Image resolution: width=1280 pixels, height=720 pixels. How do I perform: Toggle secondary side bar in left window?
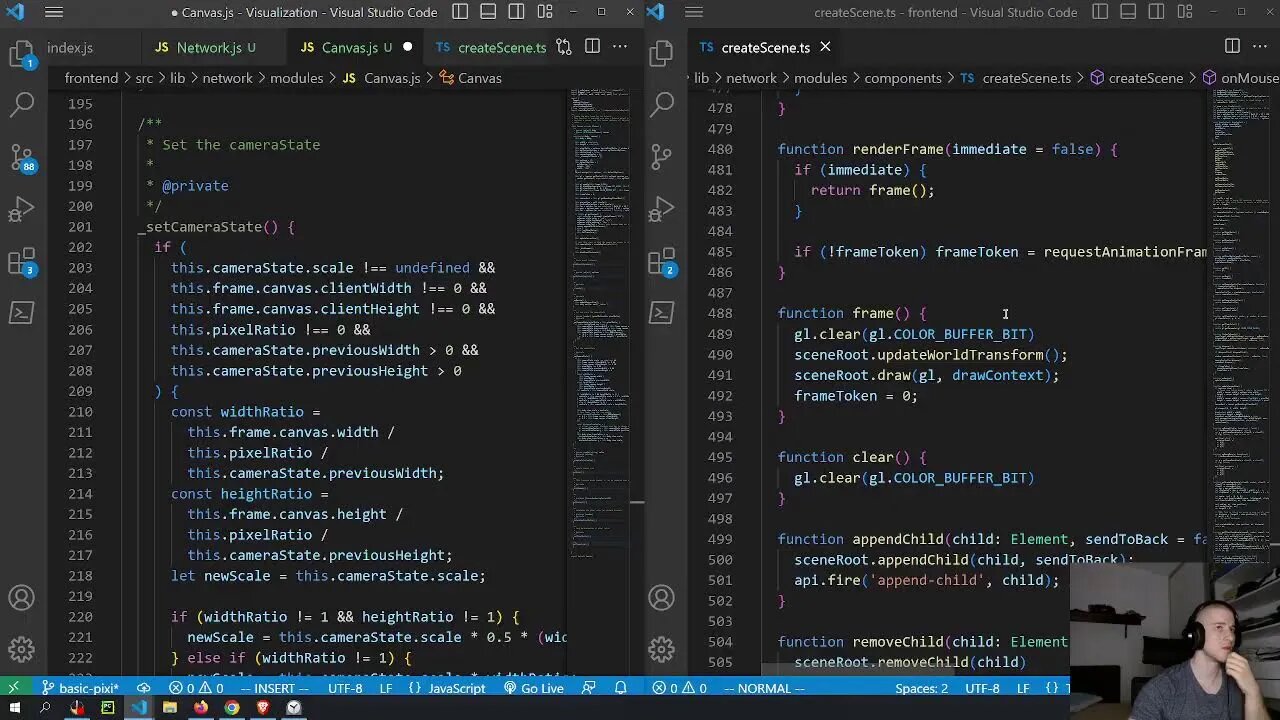pos(516,12)
